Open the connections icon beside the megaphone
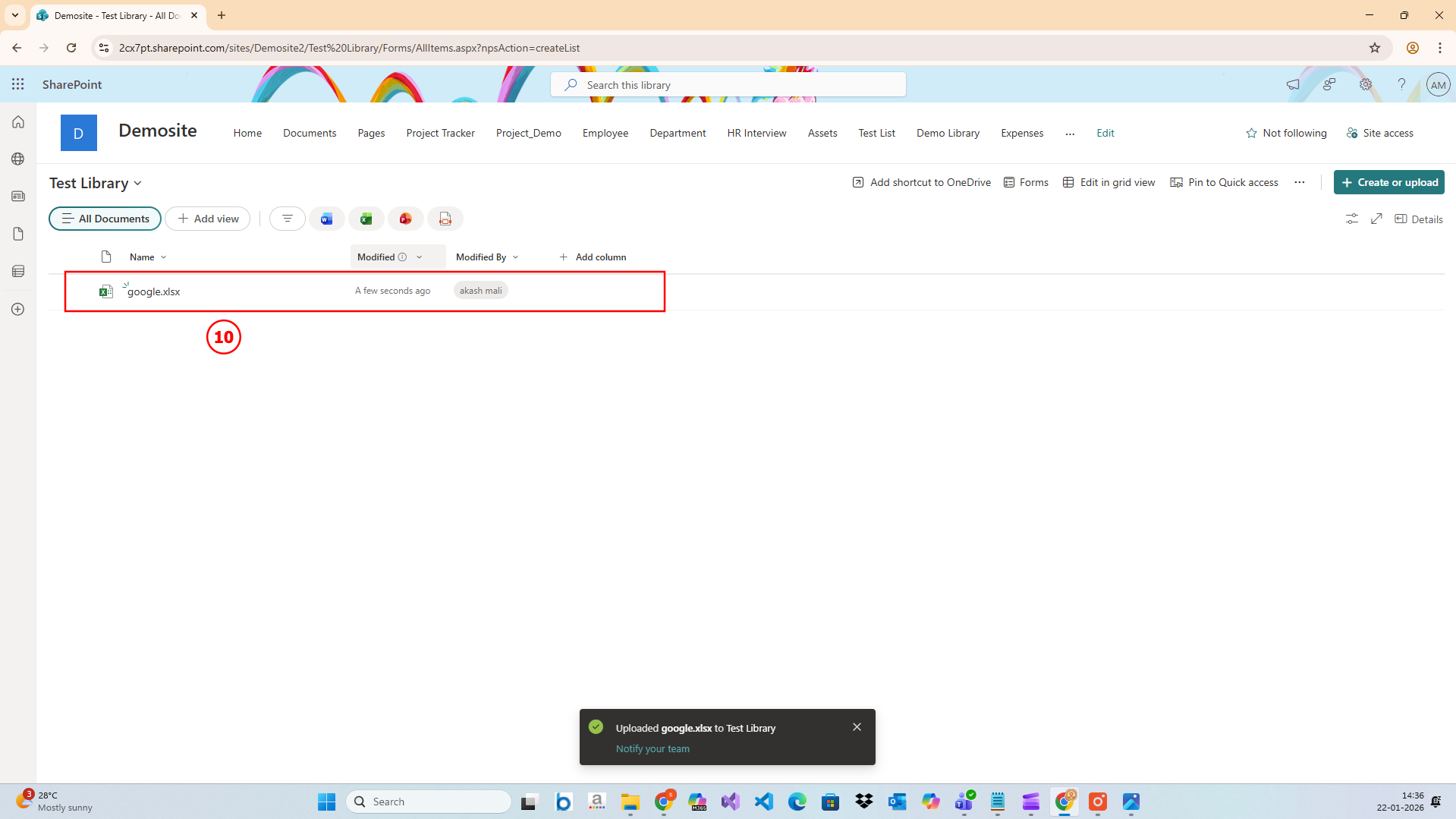This screenshot has width=1456, height=819. (x=1329, y=84)
